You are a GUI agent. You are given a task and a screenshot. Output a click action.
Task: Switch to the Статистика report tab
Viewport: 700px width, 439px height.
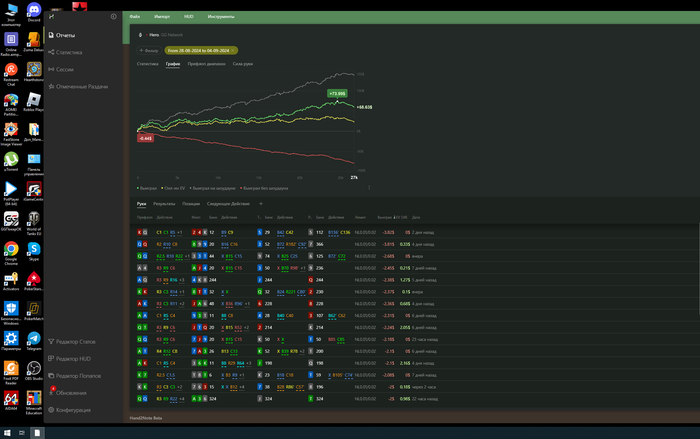(147, 64)
